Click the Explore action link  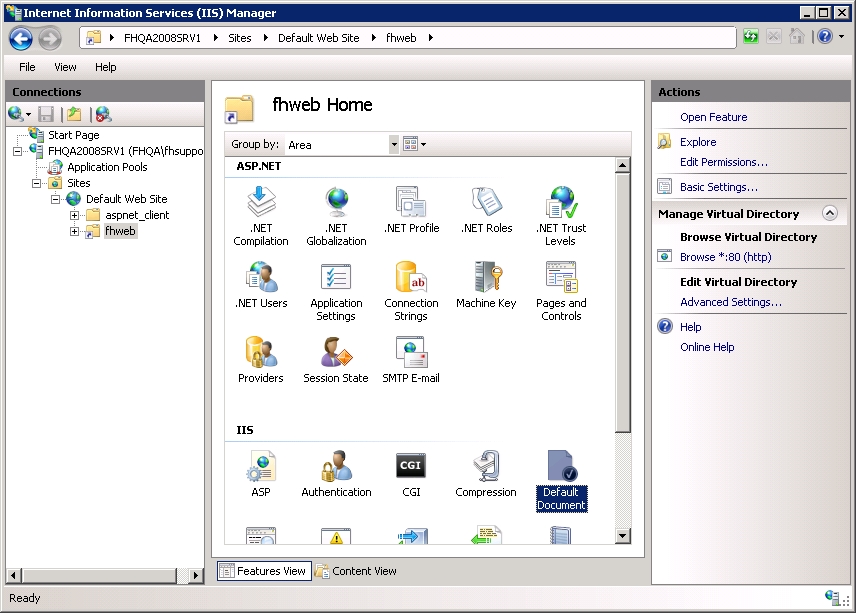click(x=698, y=142)
